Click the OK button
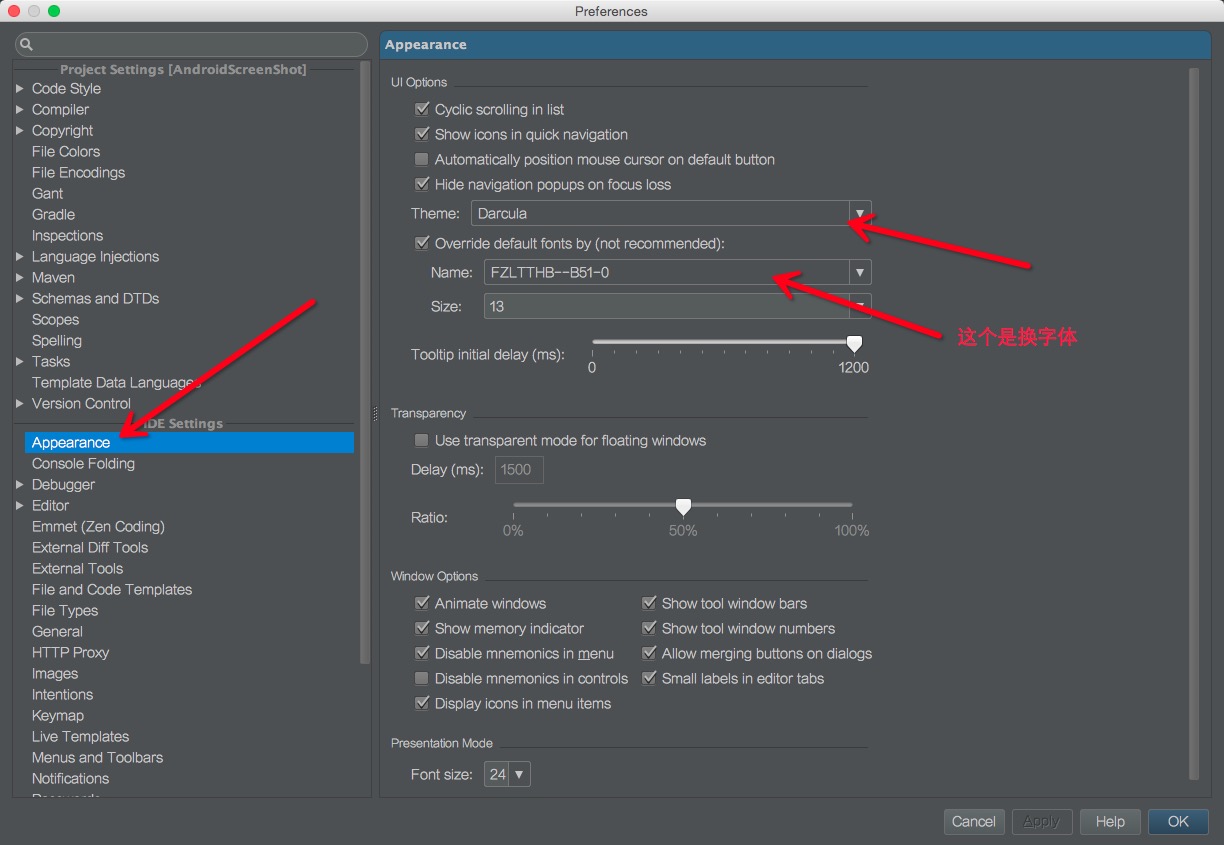Image resolution: width=1224 pixels, height=845 pixels. 1178,822
